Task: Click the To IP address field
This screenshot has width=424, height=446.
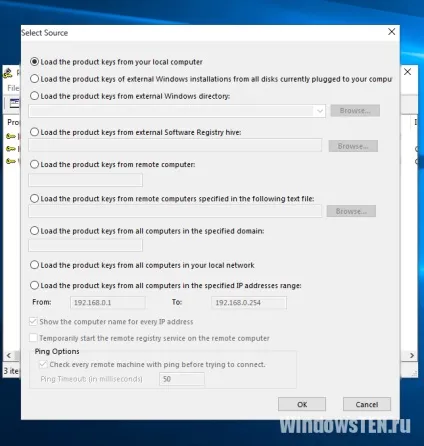Action: (249, 303)
